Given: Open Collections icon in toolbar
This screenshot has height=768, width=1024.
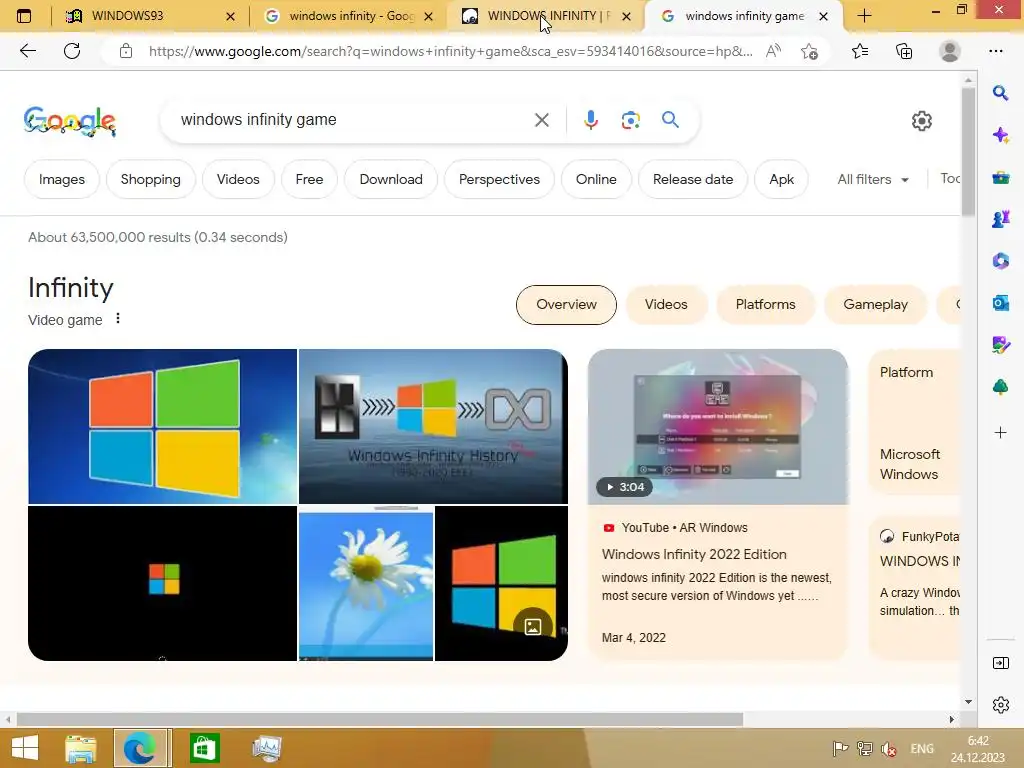Looking at the screenshot, I should click(x=904, y=51).
